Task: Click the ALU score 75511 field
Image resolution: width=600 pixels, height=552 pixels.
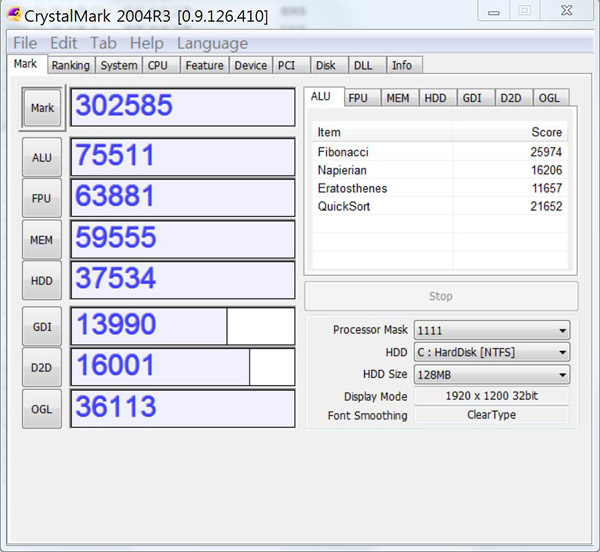Action: 183,157
